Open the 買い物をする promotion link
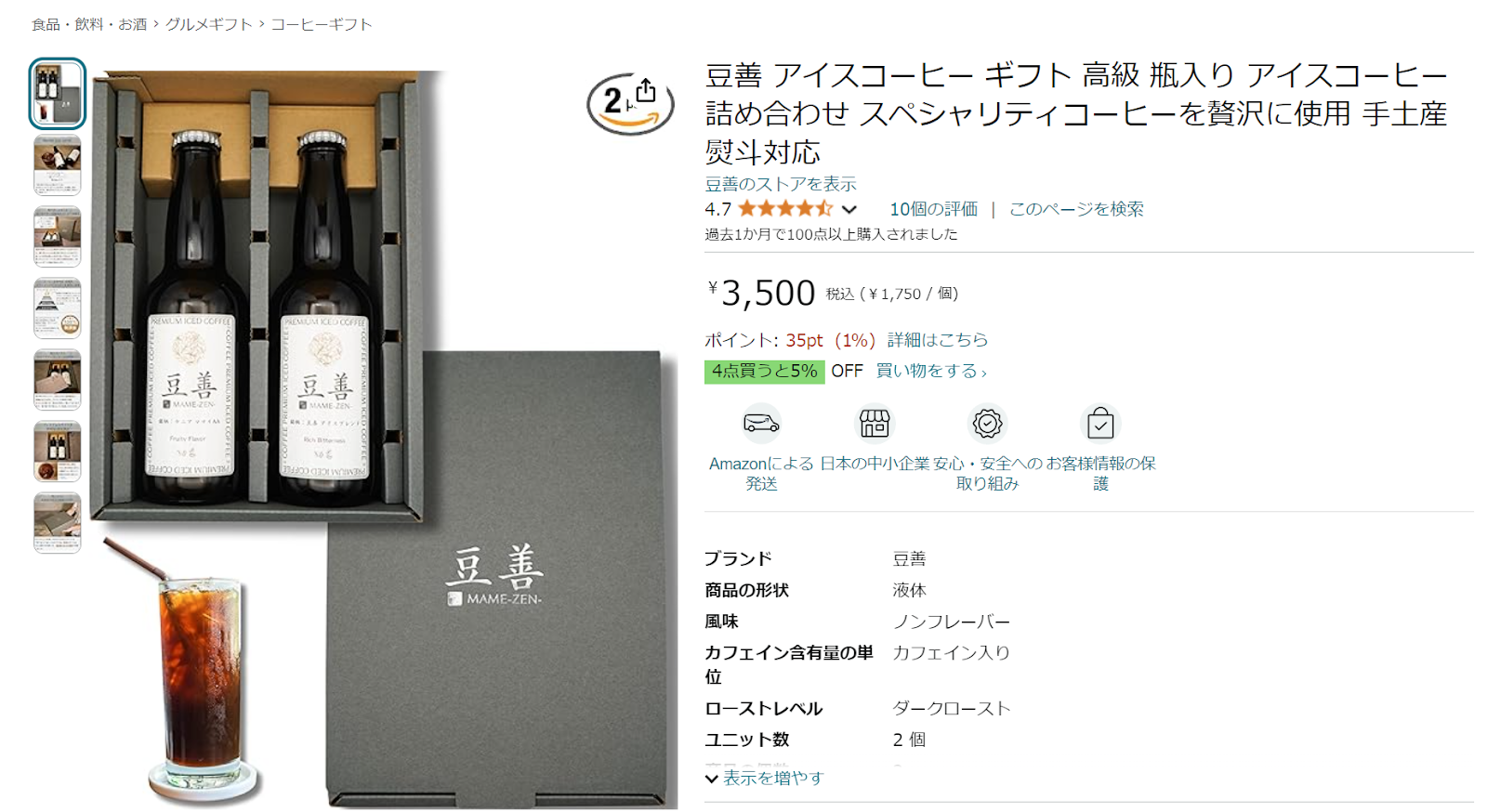The image size is (1487, 812). pyautogui.click(x=931, y=371)
